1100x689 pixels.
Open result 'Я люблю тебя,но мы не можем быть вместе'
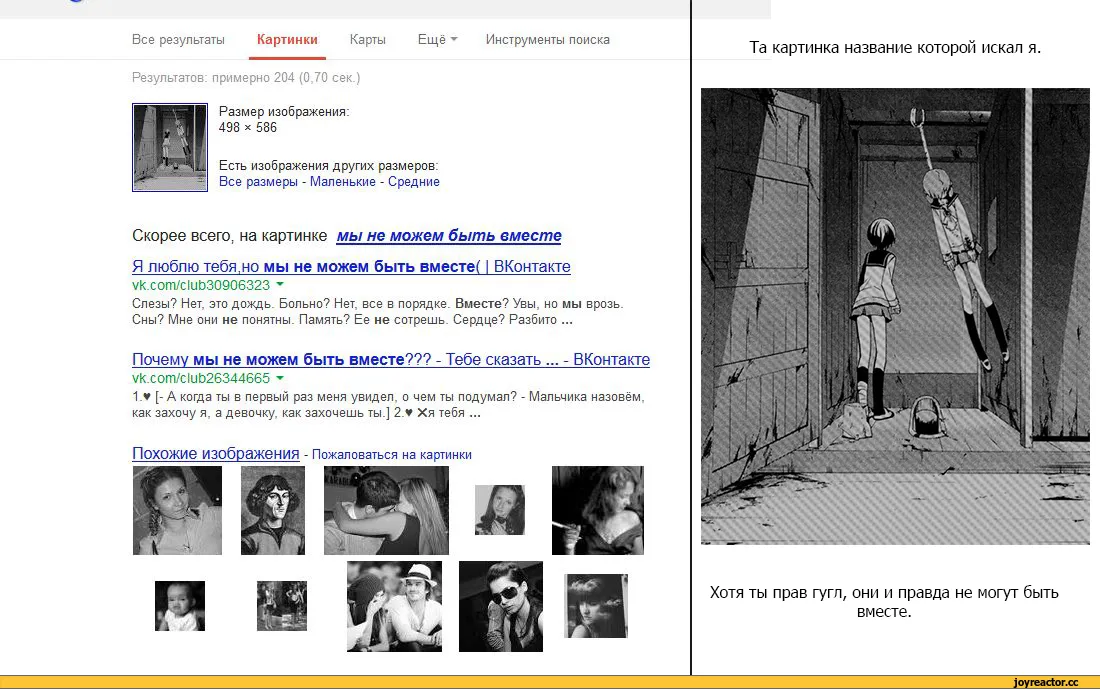coord(351,267)
